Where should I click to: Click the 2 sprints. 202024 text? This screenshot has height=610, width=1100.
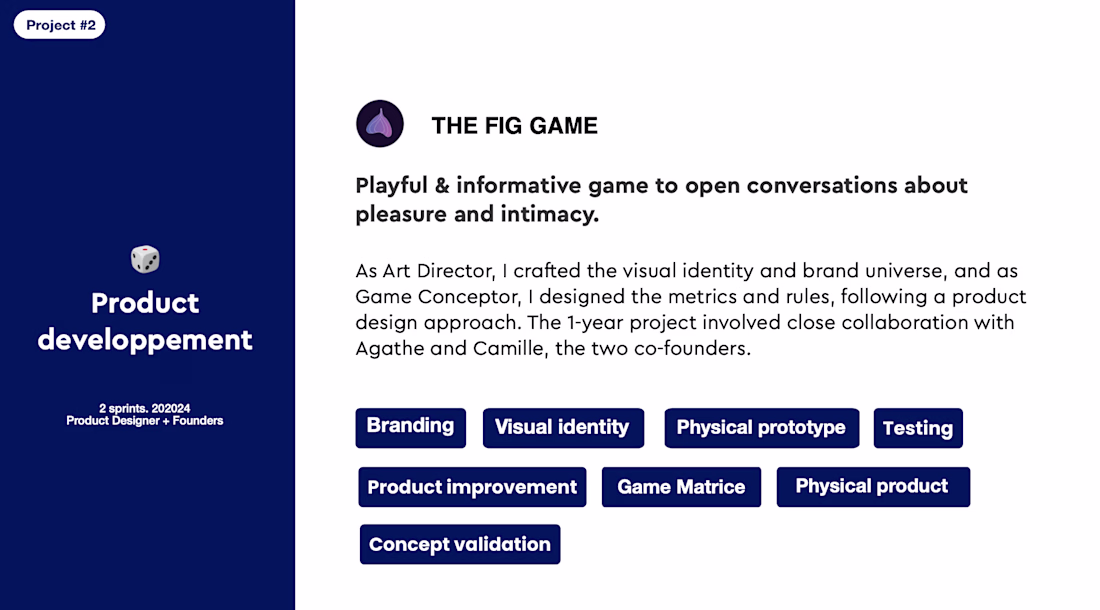point(145,408)
